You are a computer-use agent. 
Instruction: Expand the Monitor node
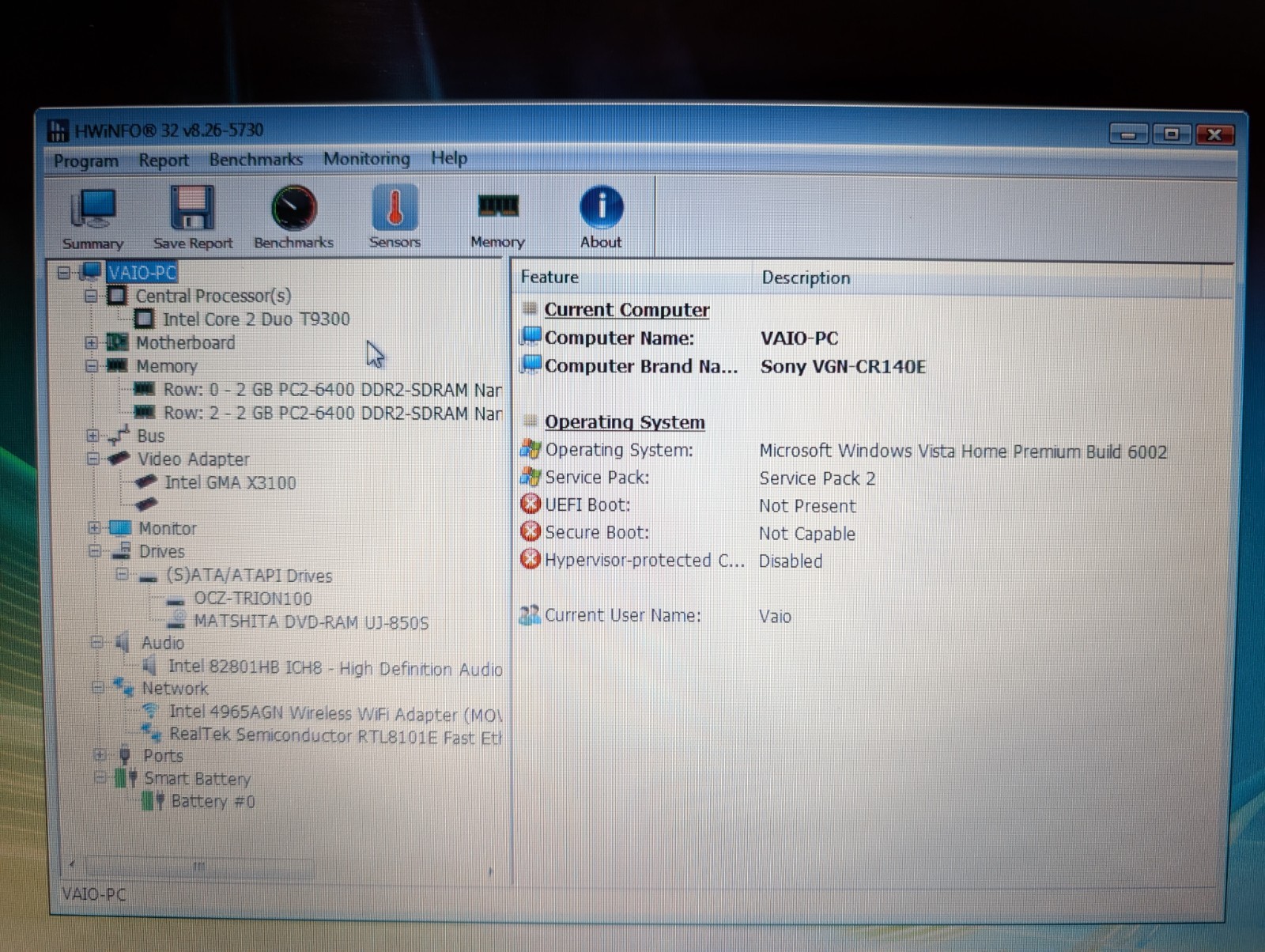pos(94,527)
